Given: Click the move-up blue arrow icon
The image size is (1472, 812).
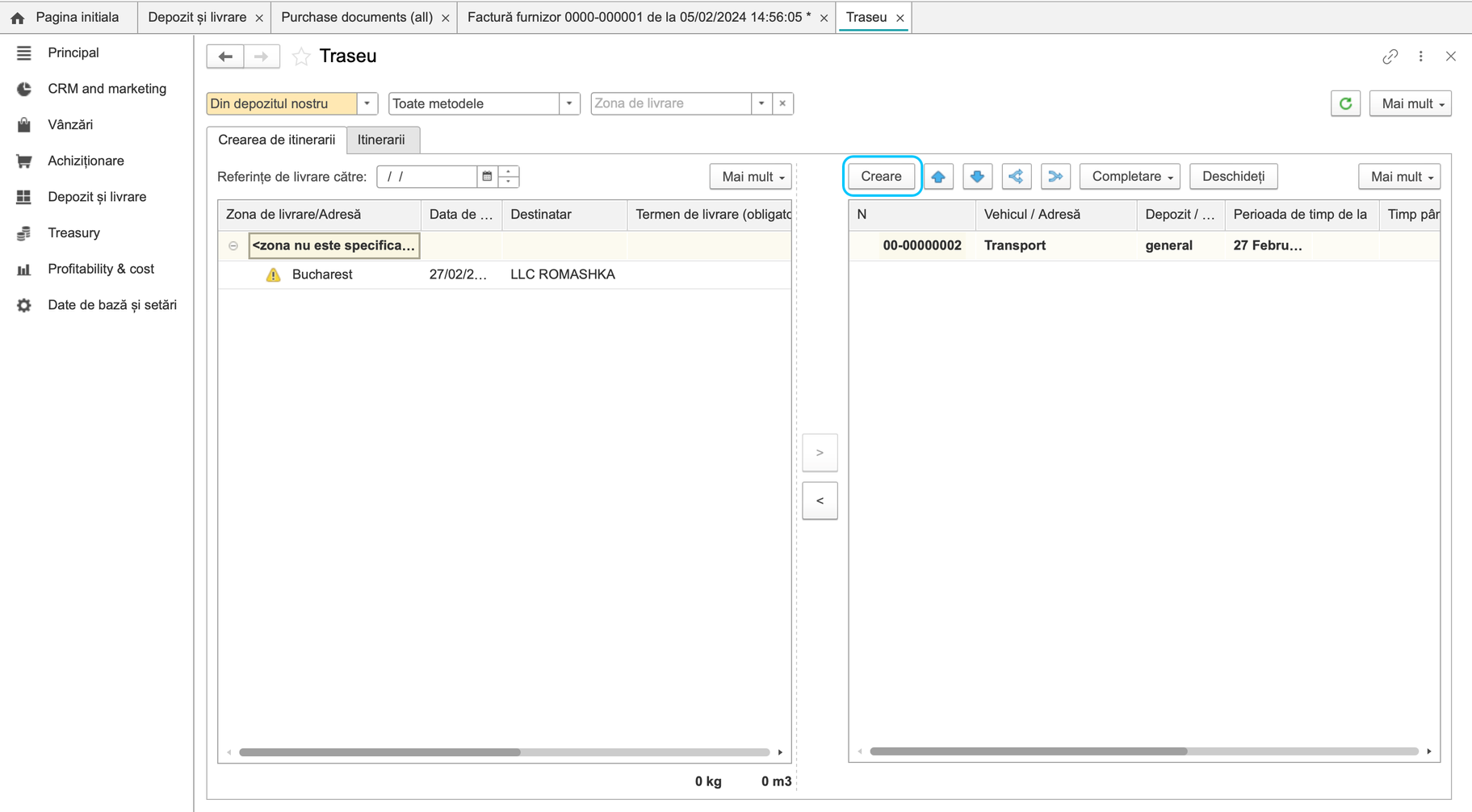Looking at the screenshot, I should pyautogui.click(x=938, y=177).
